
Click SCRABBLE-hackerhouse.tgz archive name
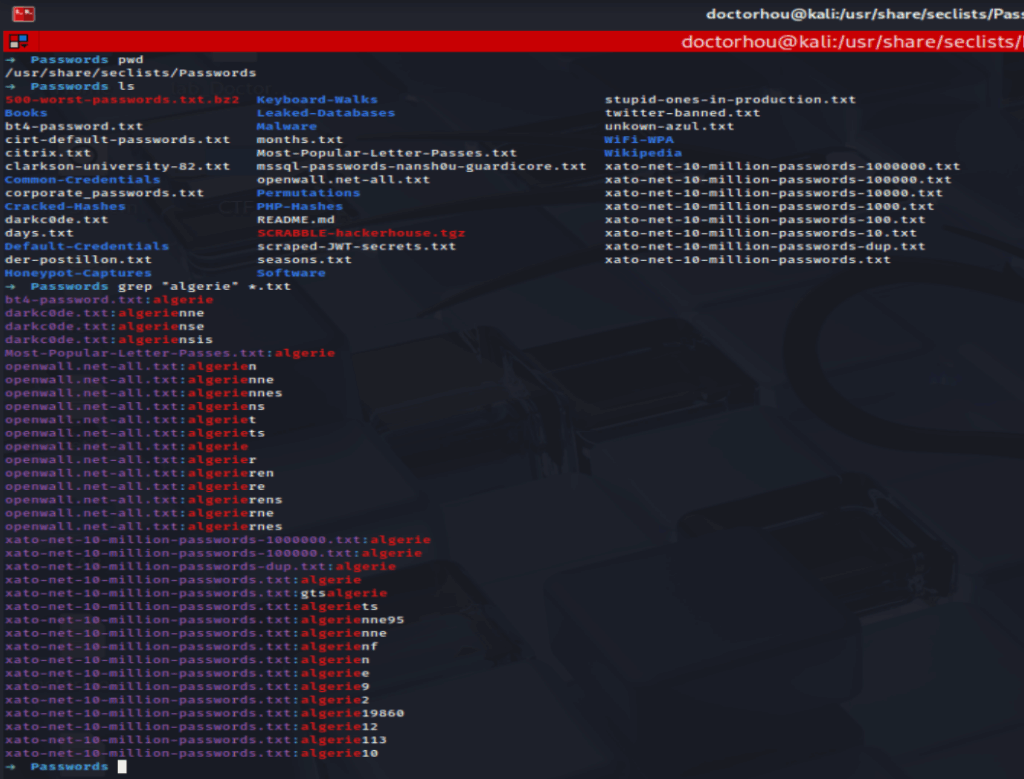click(361, 233)
